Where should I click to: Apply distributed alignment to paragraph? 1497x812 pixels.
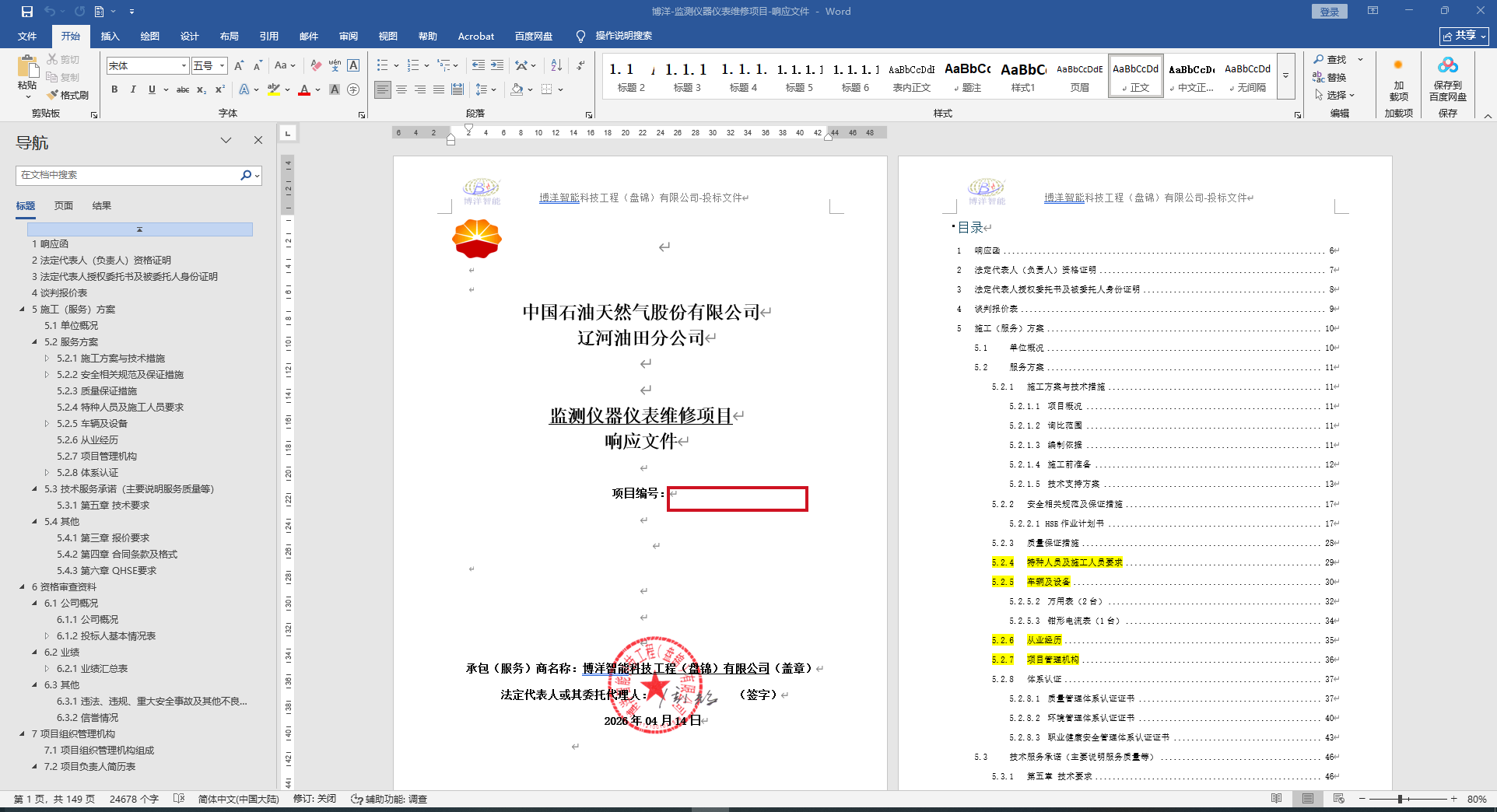point(458,89)
